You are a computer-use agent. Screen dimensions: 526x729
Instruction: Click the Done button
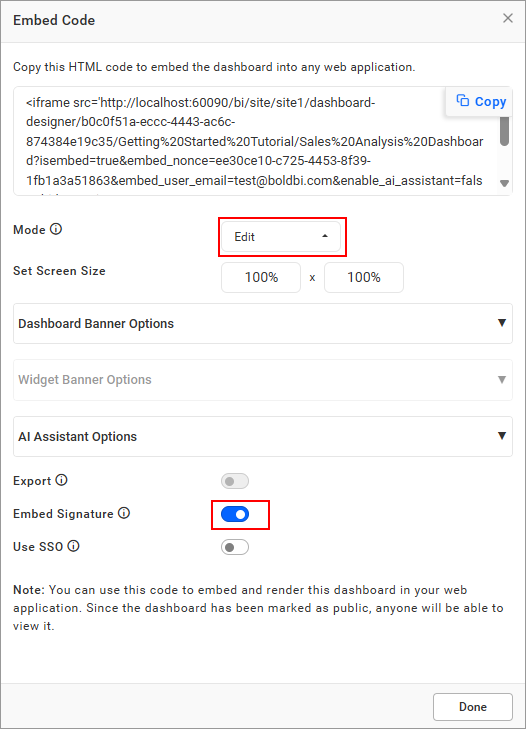pos(473,707)
